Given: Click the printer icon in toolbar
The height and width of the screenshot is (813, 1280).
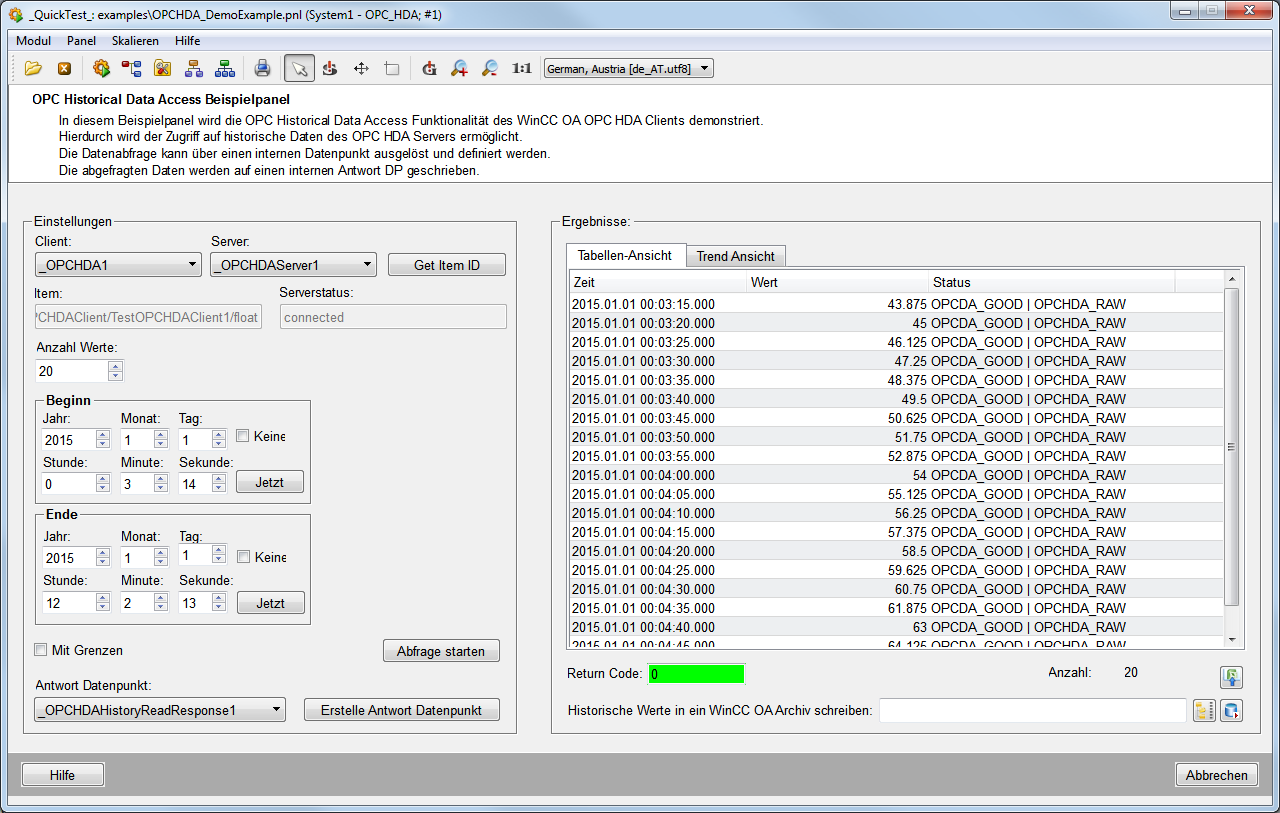Looking at the screenshot, I should point(262,68).
